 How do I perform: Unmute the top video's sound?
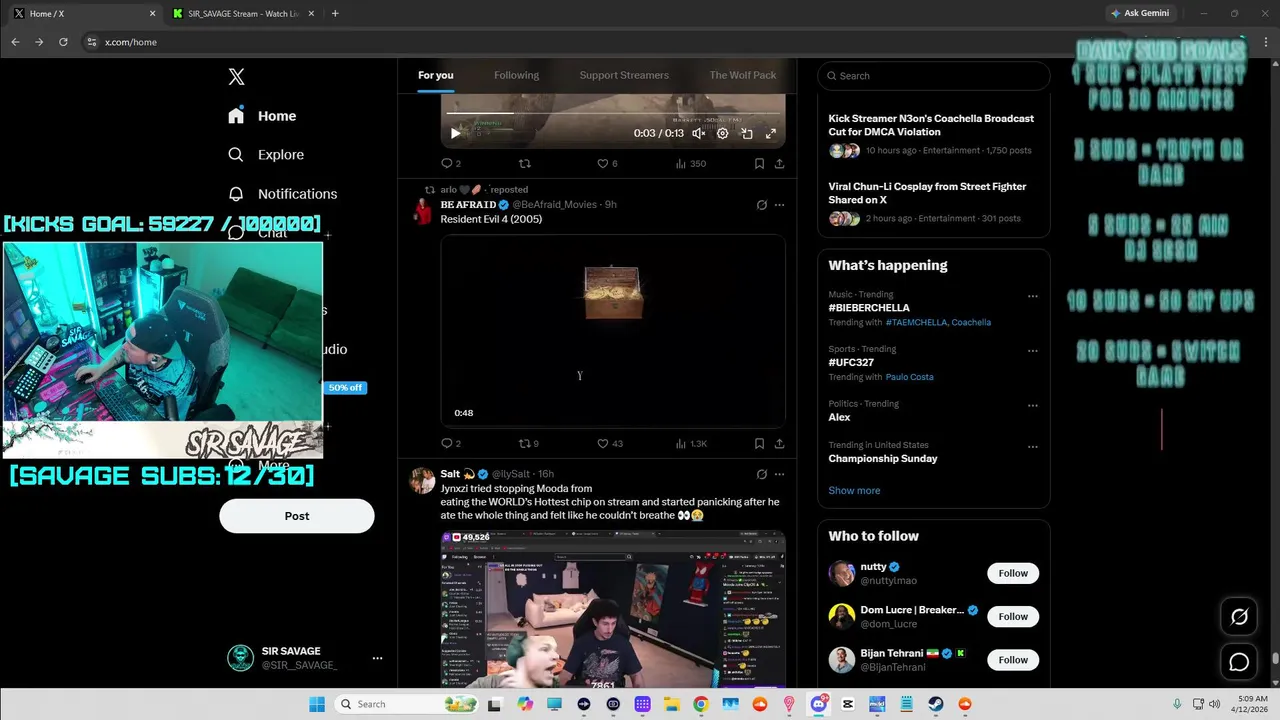pos(699,133)
